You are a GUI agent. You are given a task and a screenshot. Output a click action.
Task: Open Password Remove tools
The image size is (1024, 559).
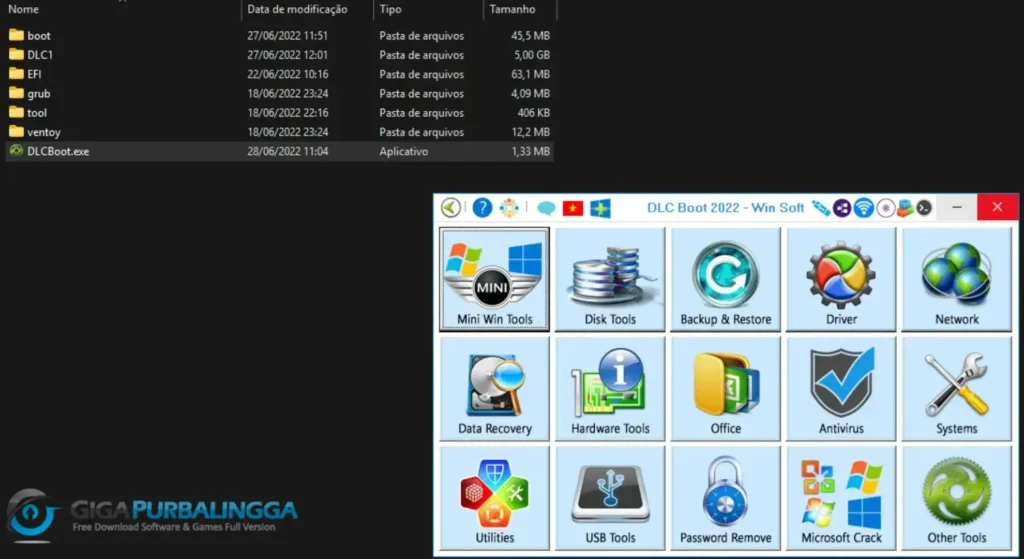point(726,498)
